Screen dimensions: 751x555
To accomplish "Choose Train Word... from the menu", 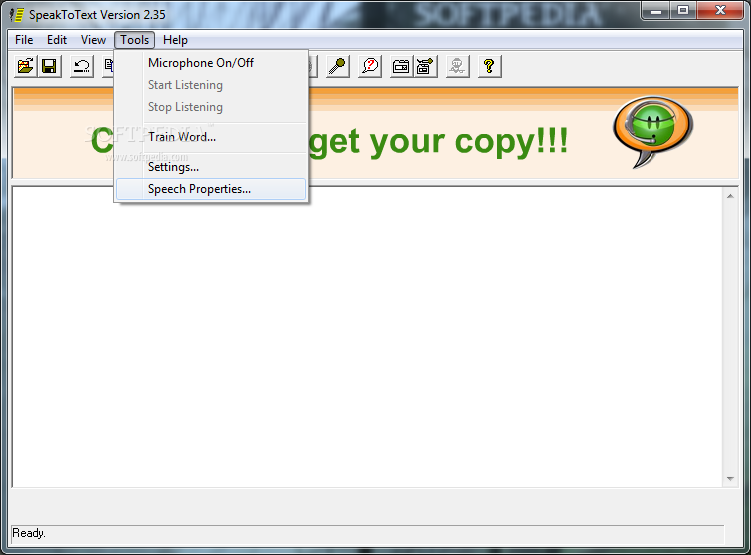I will [211, 137].
